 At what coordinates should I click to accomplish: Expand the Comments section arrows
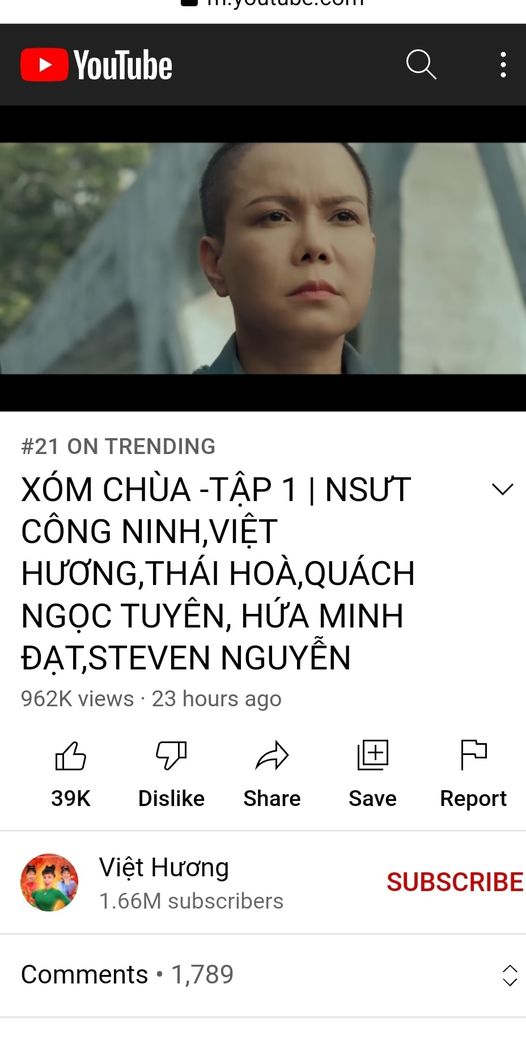point(509,975)
